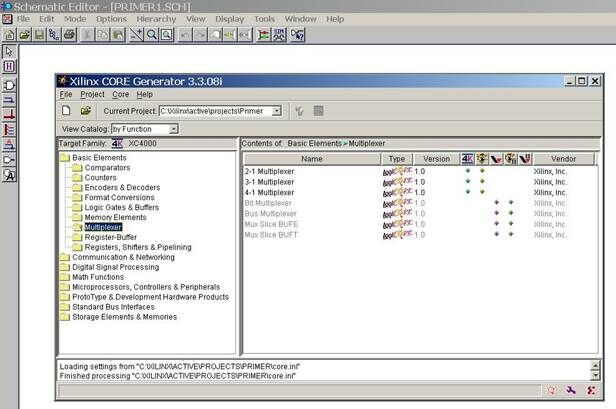This screenshot has height=409, width=616.
Task: Sort list by Vendor column header
Action: pyautogui.click(x=563, y=159)
